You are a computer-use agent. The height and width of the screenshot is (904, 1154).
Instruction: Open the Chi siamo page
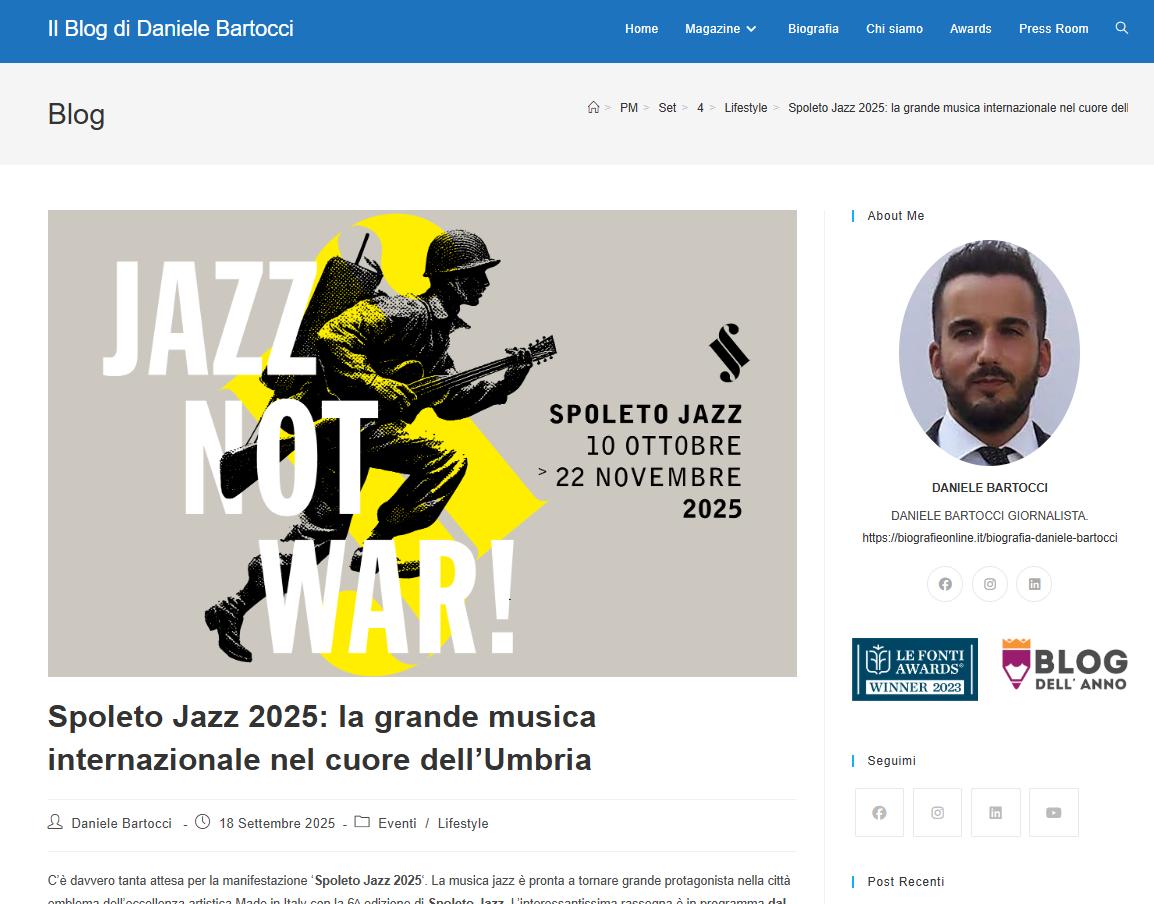(894, 29)
